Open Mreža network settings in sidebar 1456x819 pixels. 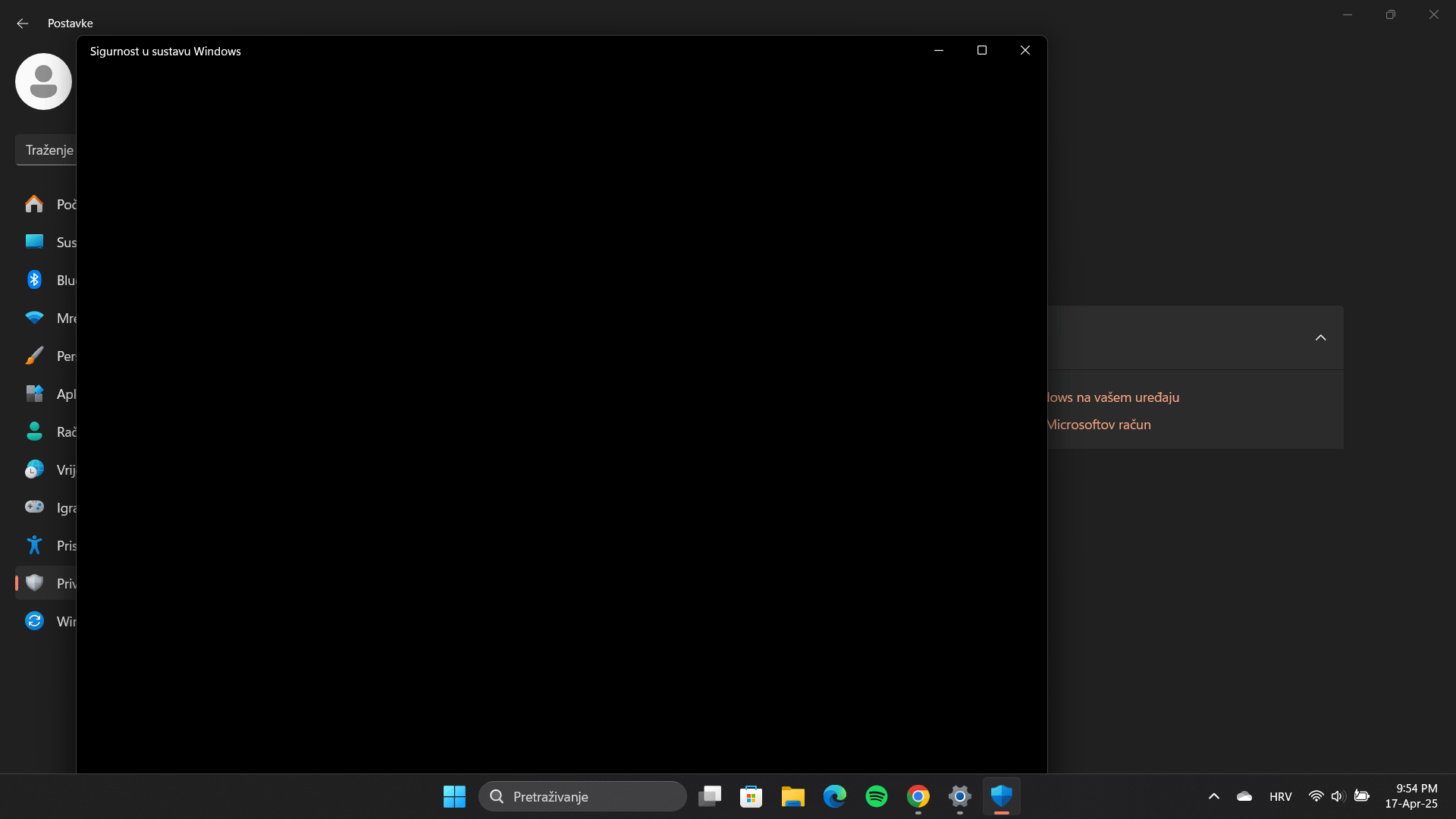click(x=34, y=318)
